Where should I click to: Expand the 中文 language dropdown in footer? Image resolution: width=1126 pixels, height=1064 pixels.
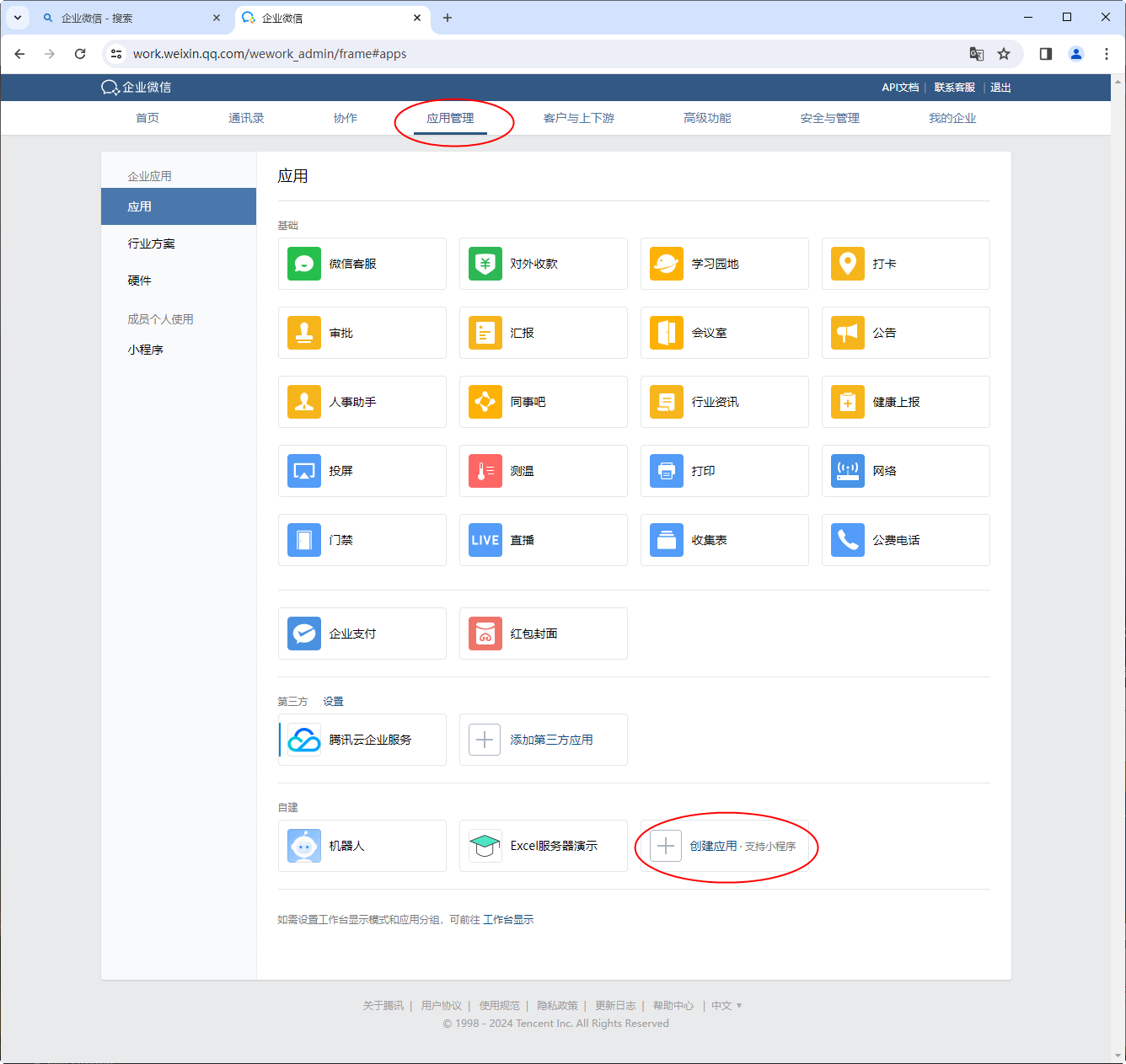727,1005
